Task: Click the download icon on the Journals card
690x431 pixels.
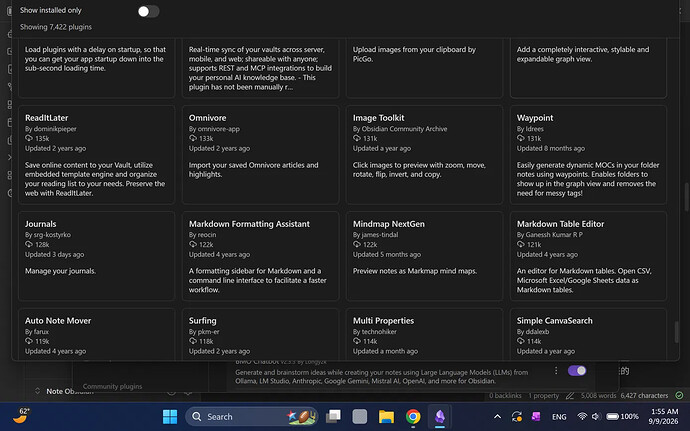Action: [29, 244]
